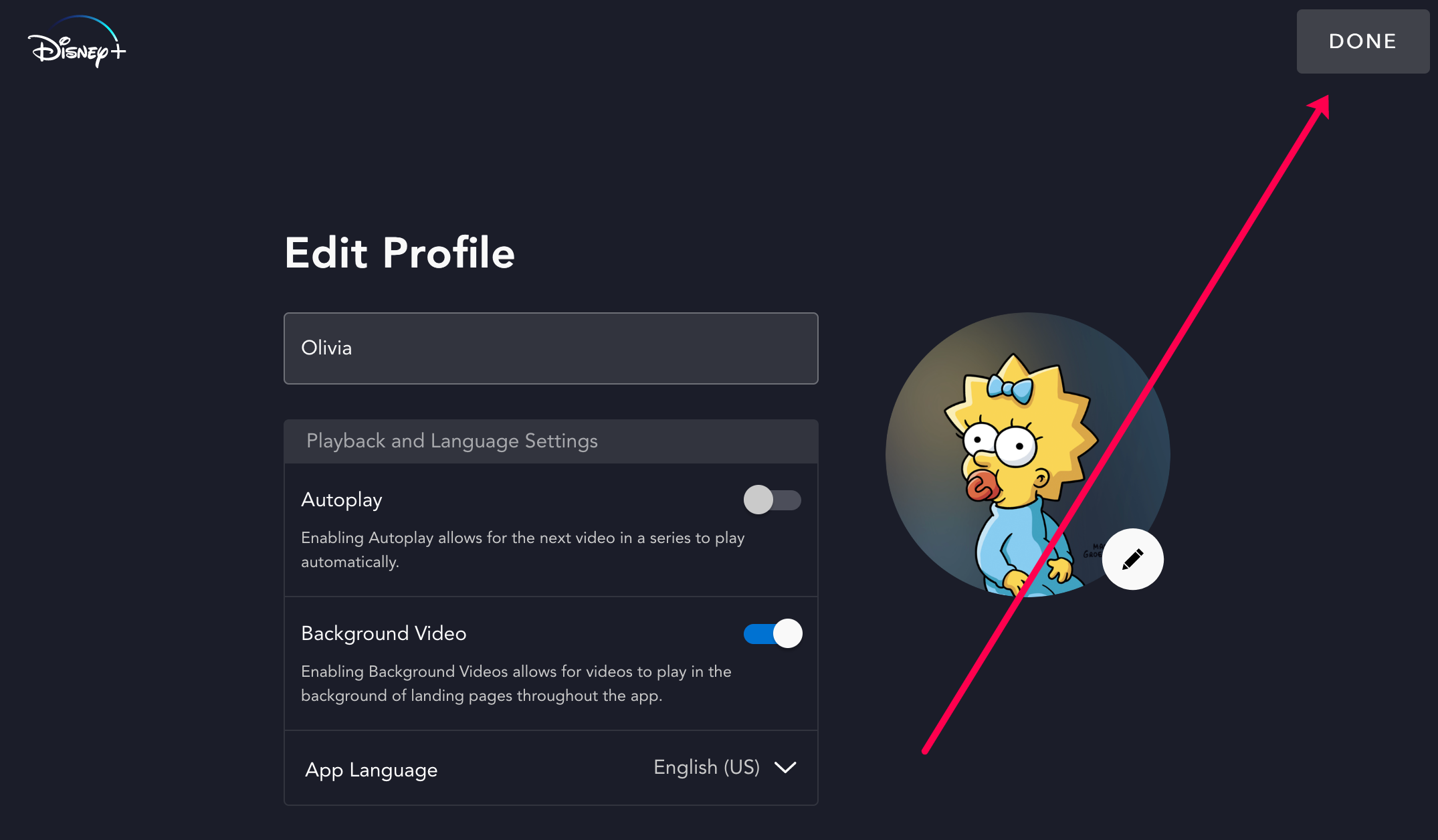The width and height of the screenshot is (1438, 840).
Task: Click the Olivia profile name field
Action: tap(550, 348)
